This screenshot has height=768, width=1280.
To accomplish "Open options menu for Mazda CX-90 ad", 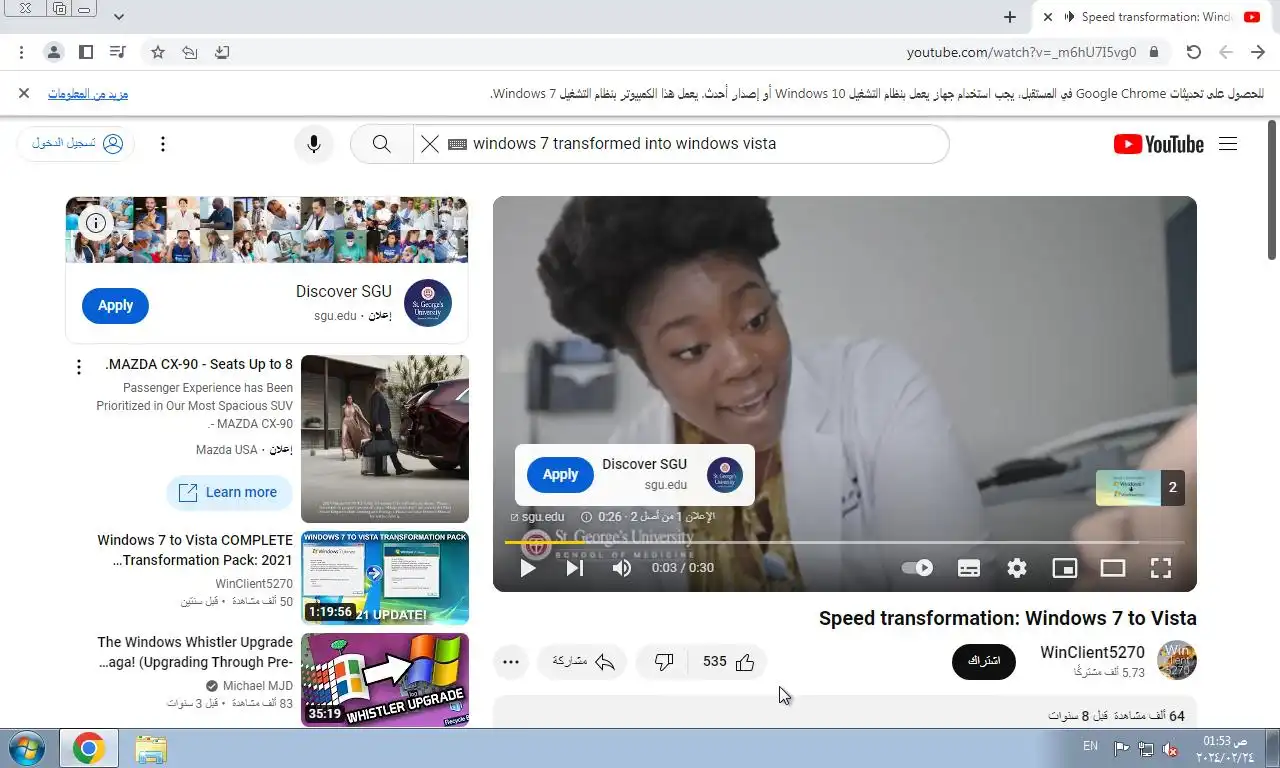I will point(79,368).
